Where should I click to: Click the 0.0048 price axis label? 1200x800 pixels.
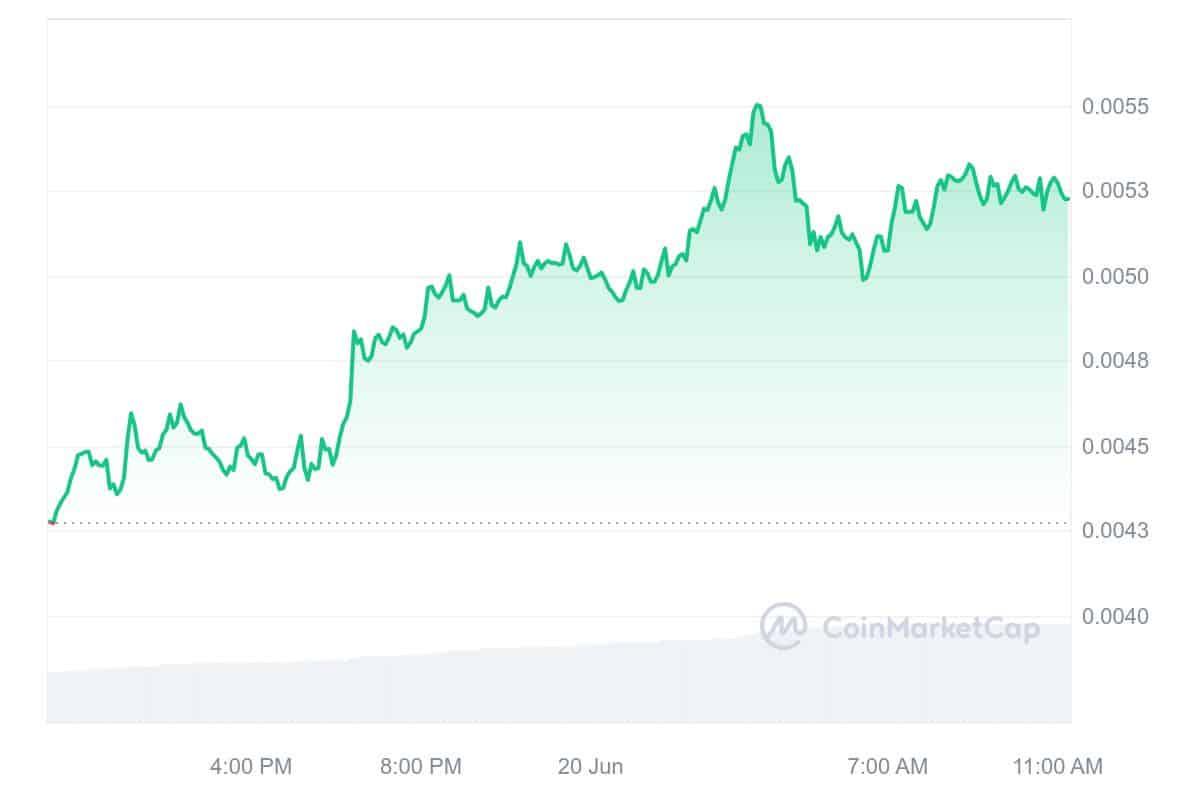coord(1115,361)
